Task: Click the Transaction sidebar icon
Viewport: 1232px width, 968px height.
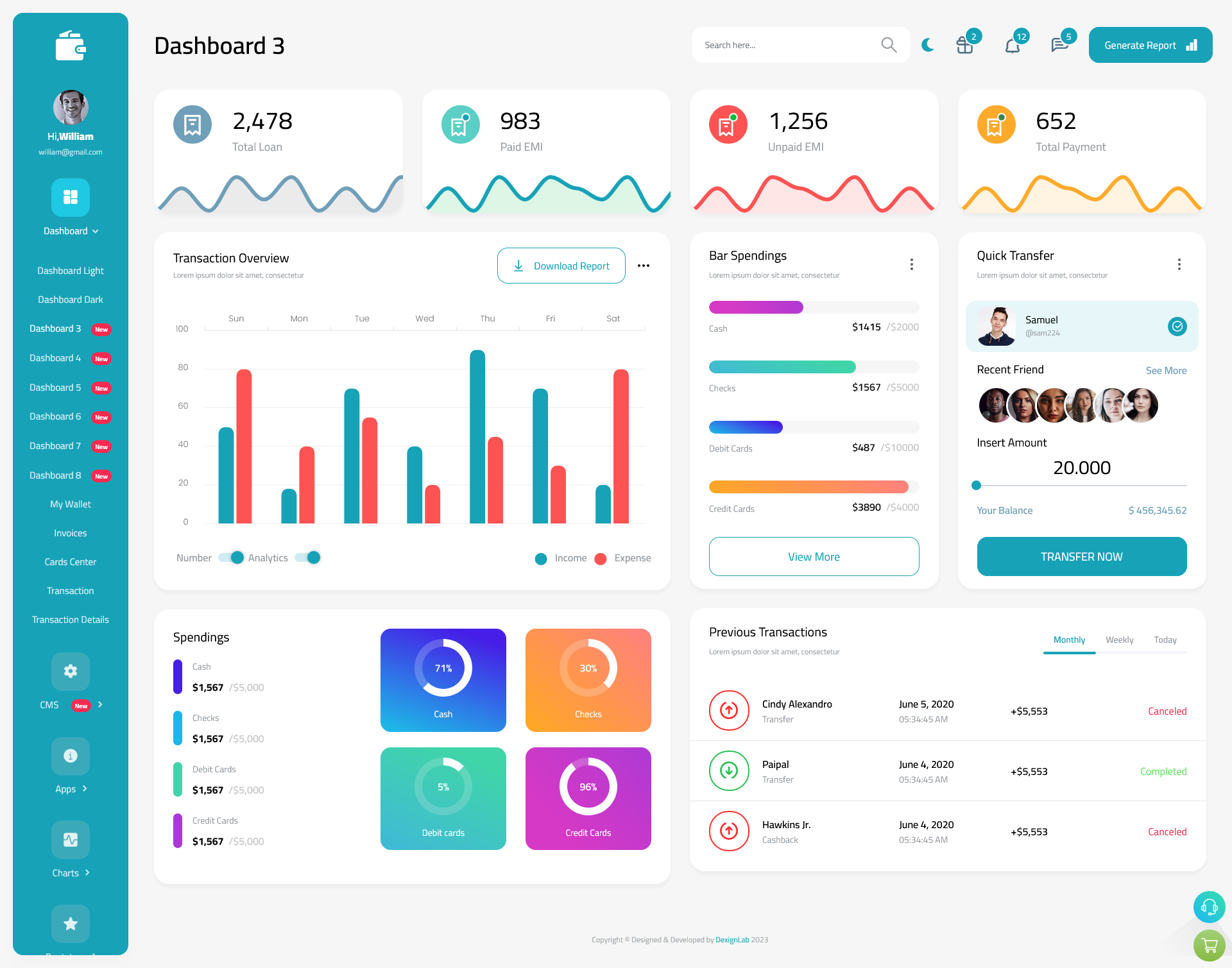Action: [70, 590]
